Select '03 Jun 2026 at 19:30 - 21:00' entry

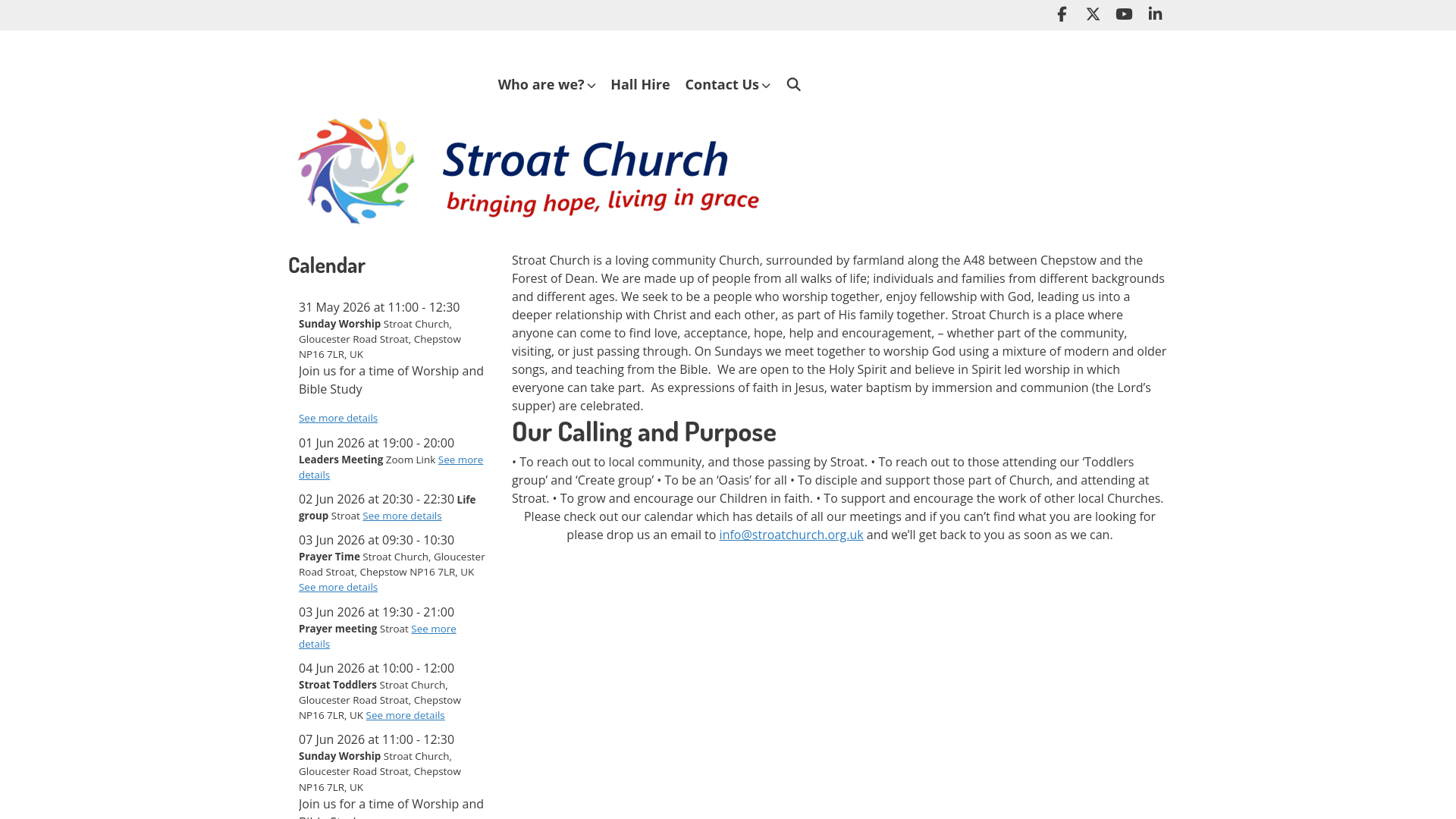click(x=376, y=612)
